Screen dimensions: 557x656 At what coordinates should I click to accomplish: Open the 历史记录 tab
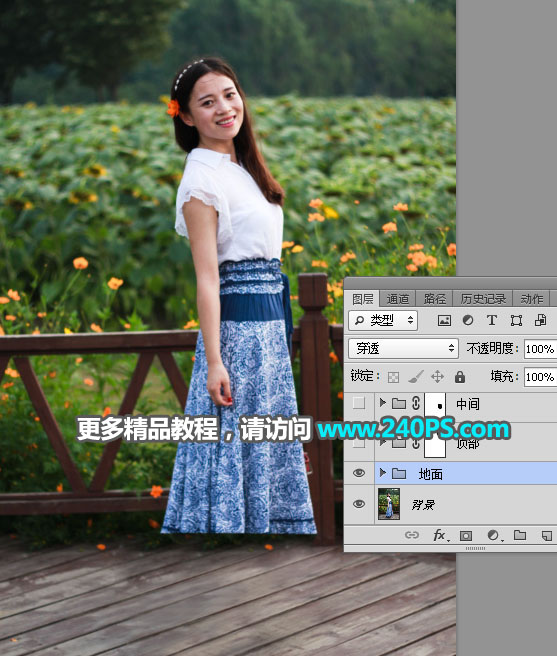point(483,299)
